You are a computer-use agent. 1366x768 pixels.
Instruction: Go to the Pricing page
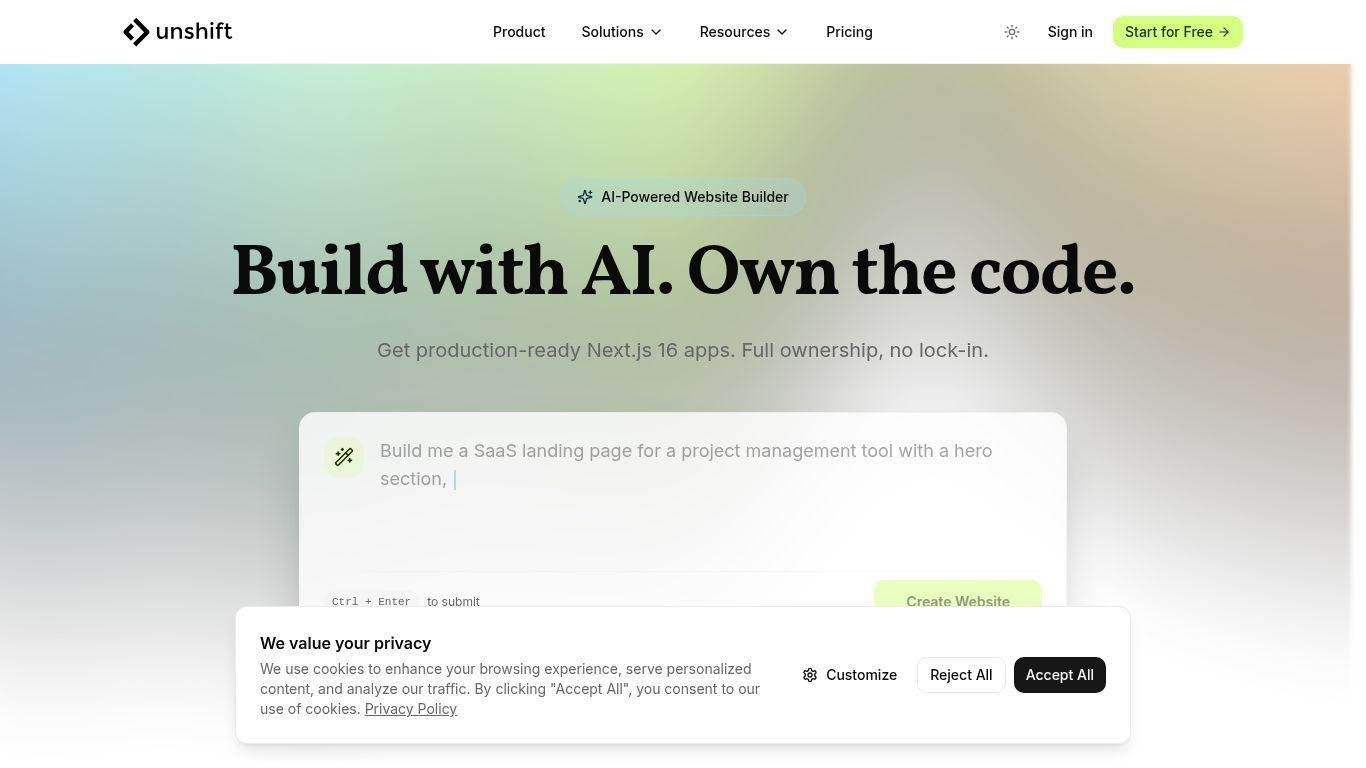(849, 32)
